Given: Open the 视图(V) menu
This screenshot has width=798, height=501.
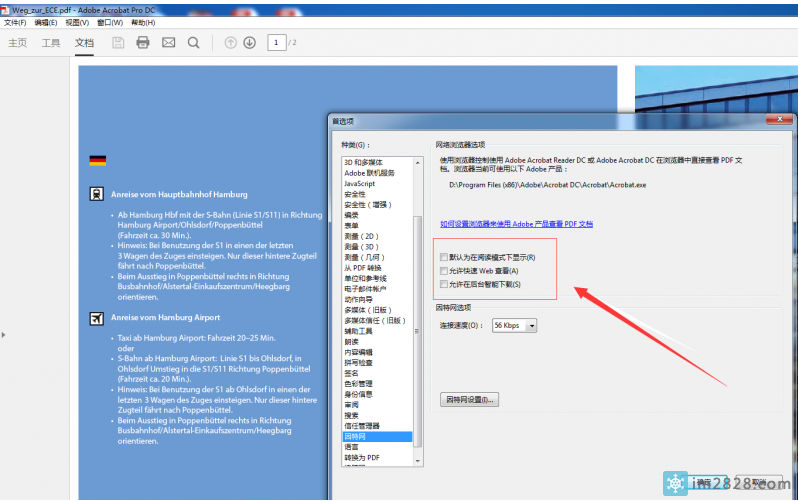Looking at the screenshot, I should click(x=77, y=22).
